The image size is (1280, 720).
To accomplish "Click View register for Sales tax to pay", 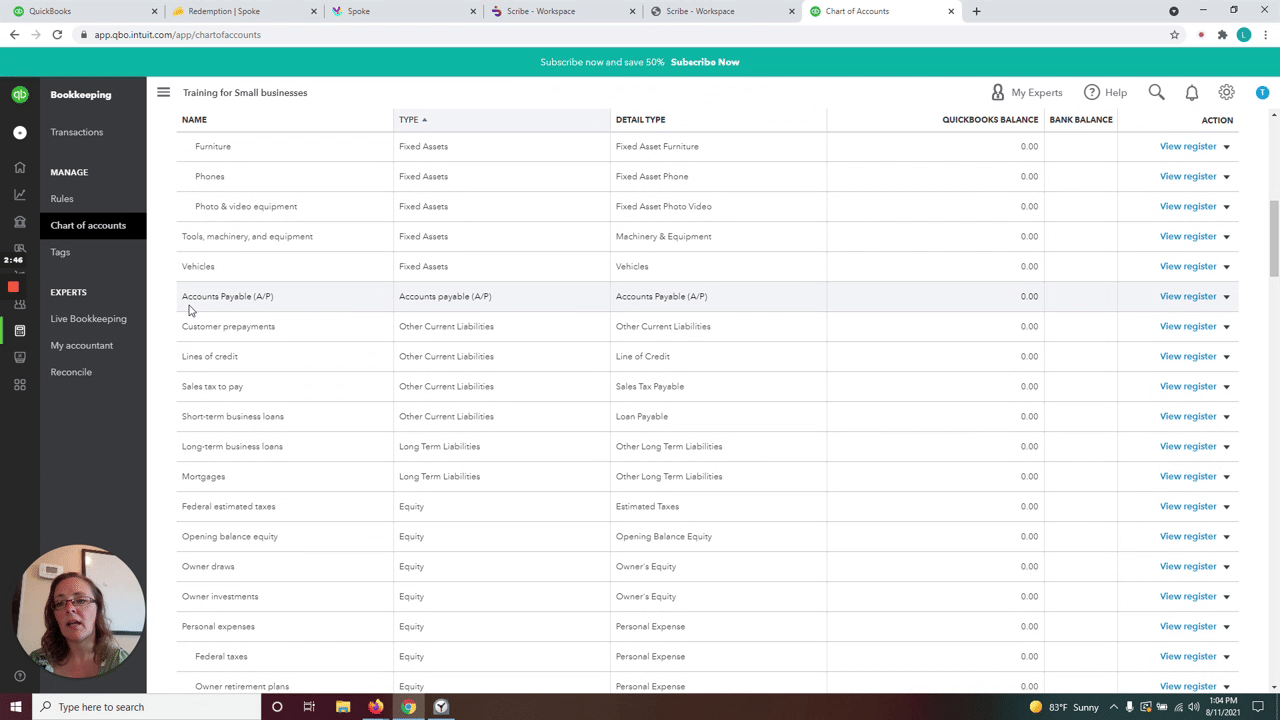I will coord(1187,386).
